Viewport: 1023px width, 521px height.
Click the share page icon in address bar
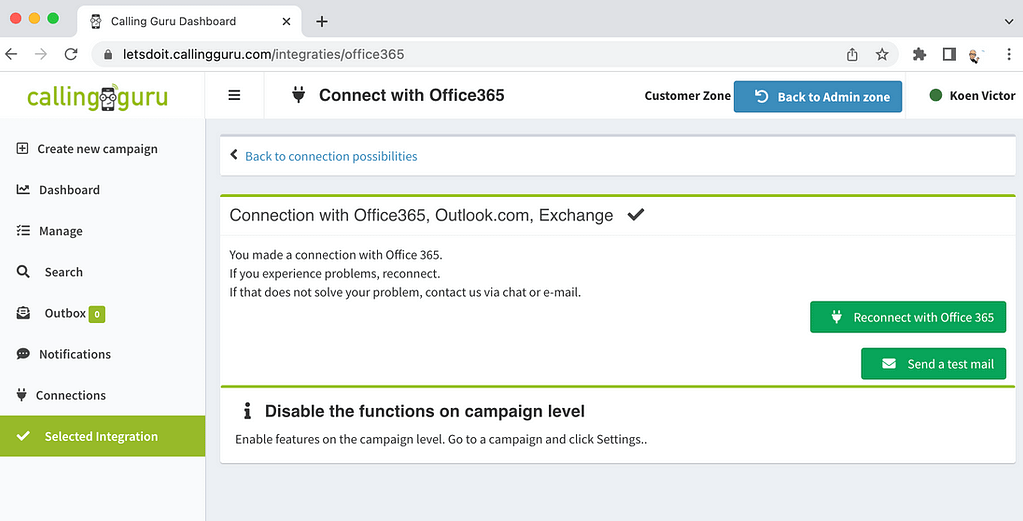click(852, 55)
